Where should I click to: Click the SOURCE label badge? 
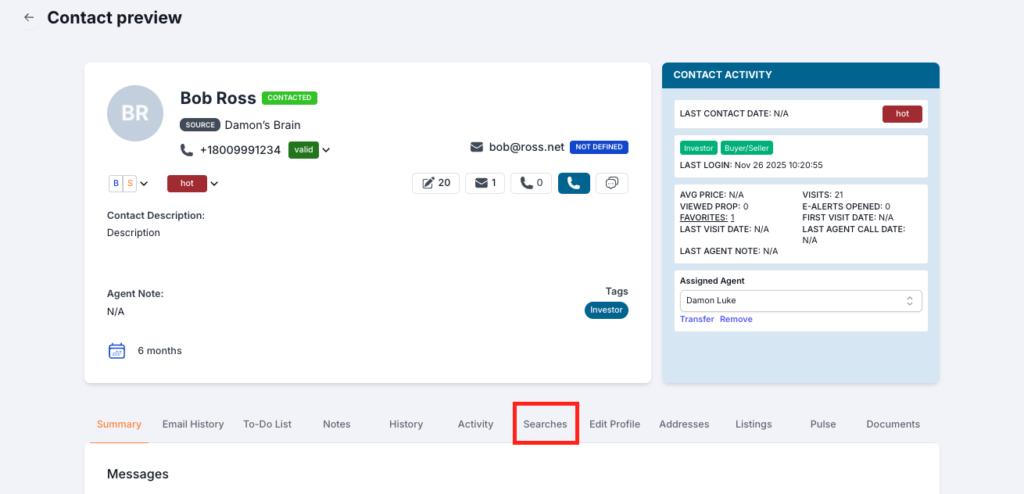(200, 125)
